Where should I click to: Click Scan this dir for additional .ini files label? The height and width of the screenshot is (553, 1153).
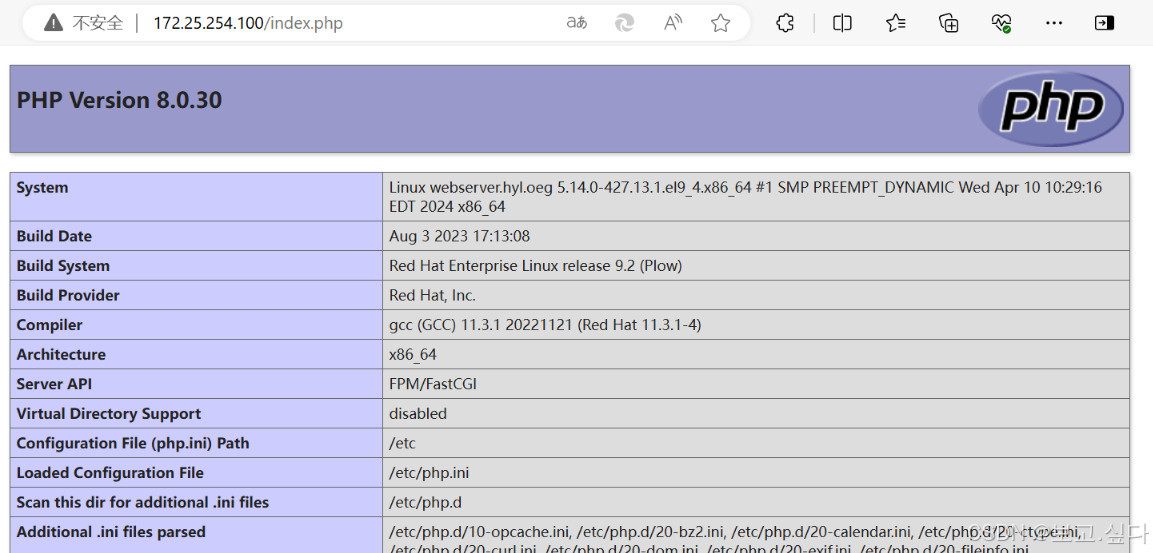tap(143, 502)
